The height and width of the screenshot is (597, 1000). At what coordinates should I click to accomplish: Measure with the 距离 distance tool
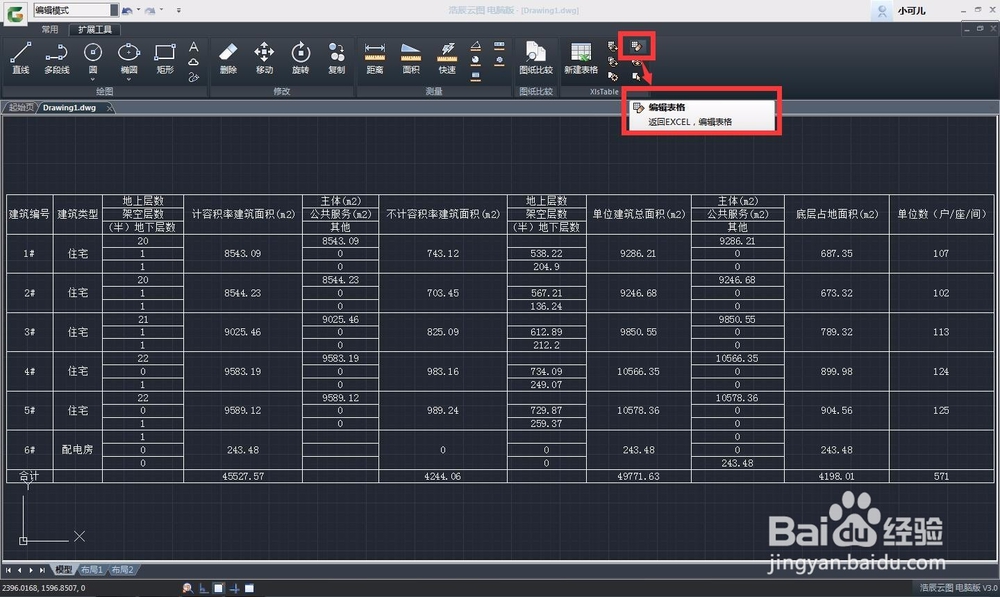coord(375,58)
